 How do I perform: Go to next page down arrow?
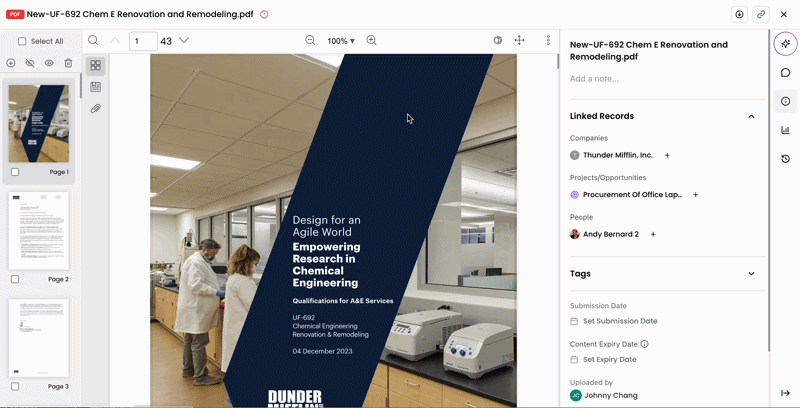click(184, 40)
